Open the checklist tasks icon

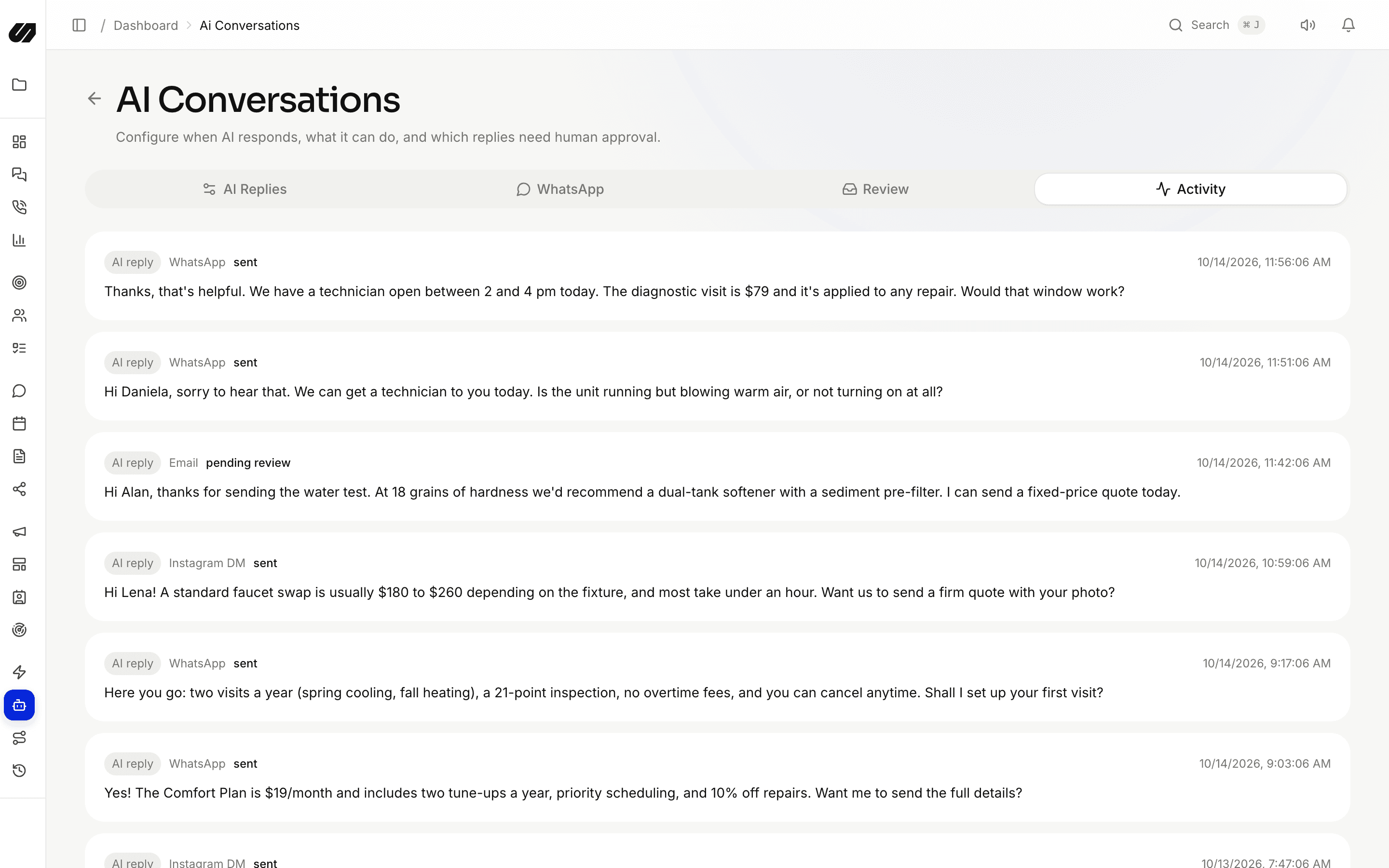[19, 348]
